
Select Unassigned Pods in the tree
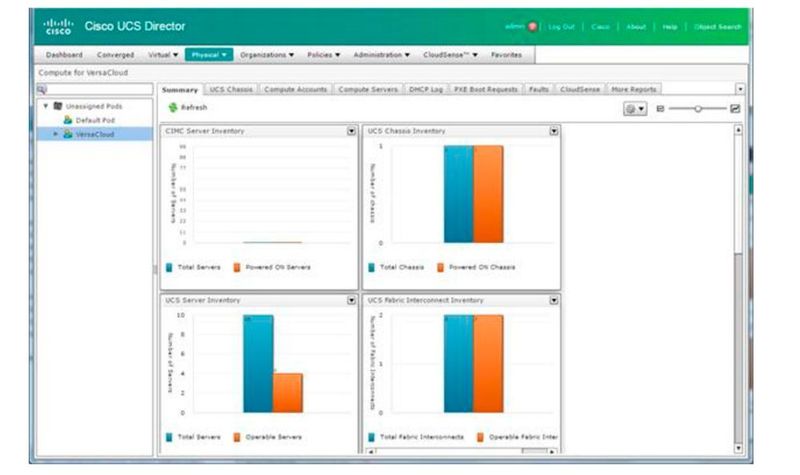94,106
